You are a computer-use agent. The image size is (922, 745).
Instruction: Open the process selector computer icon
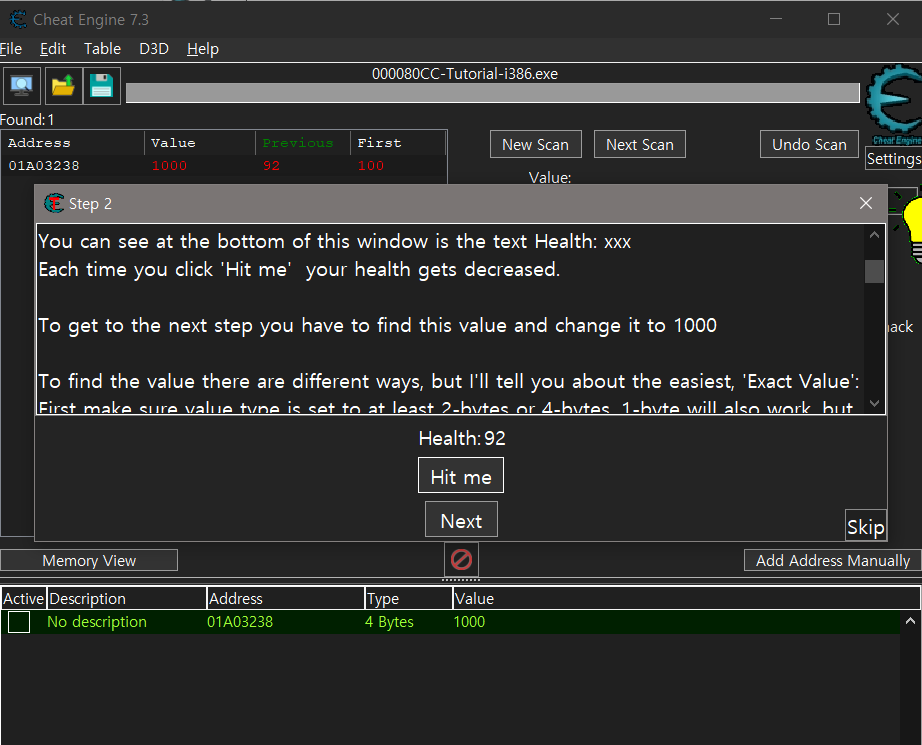22,86
